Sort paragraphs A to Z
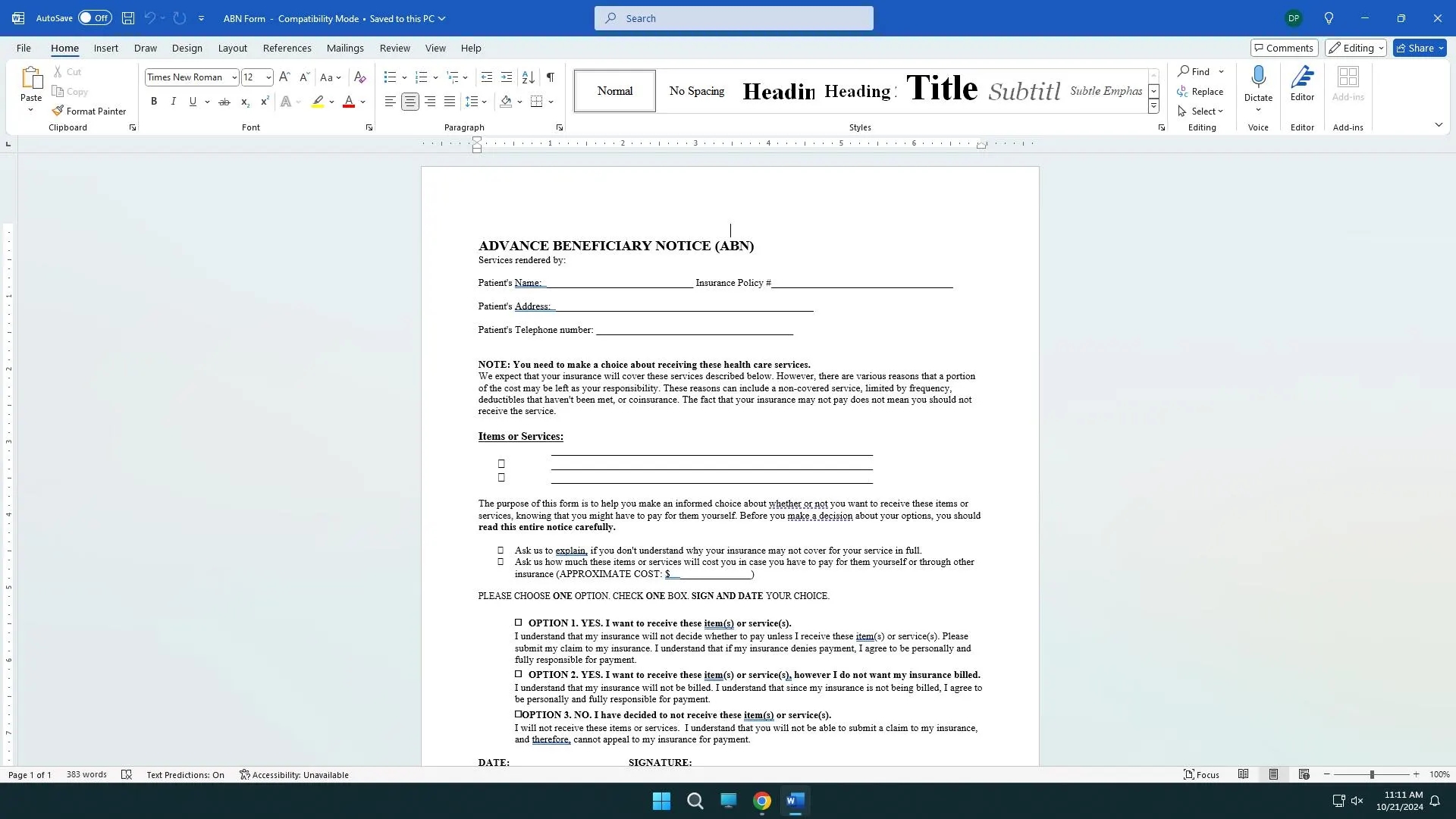Image resolution: width=1456 pixels, height=819 pixels. 529,77
